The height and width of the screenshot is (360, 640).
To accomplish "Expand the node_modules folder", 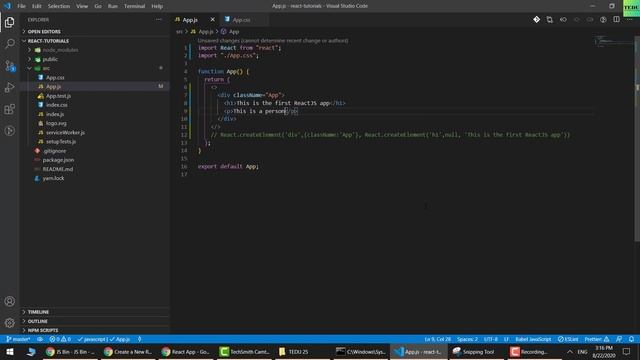I will (95, 50).
